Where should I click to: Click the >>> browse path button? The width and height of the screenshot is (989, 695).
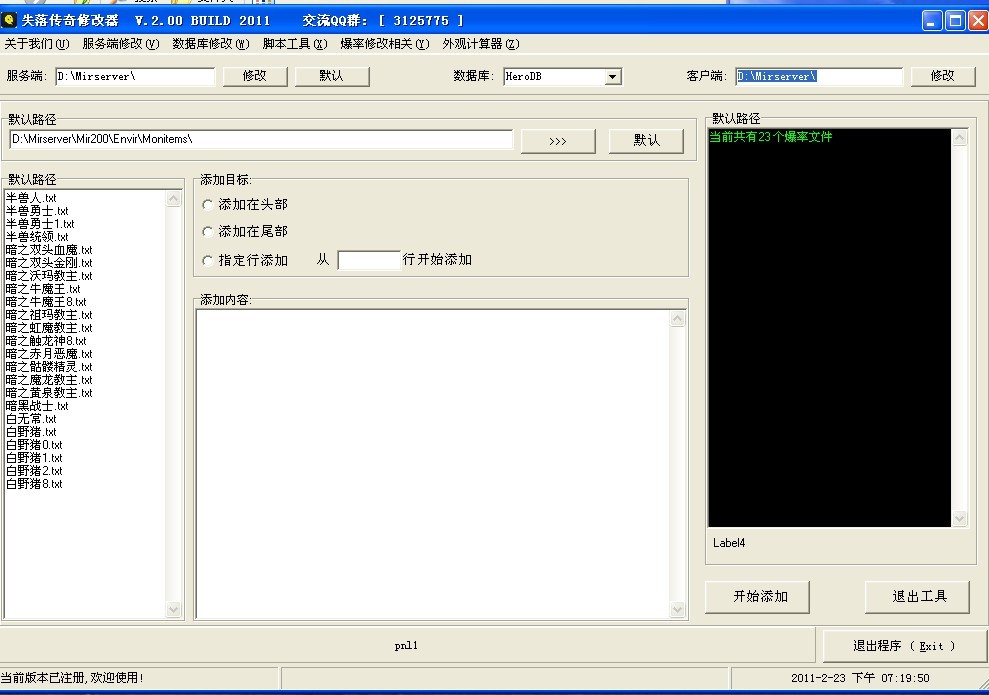click(x=558, y=141)
